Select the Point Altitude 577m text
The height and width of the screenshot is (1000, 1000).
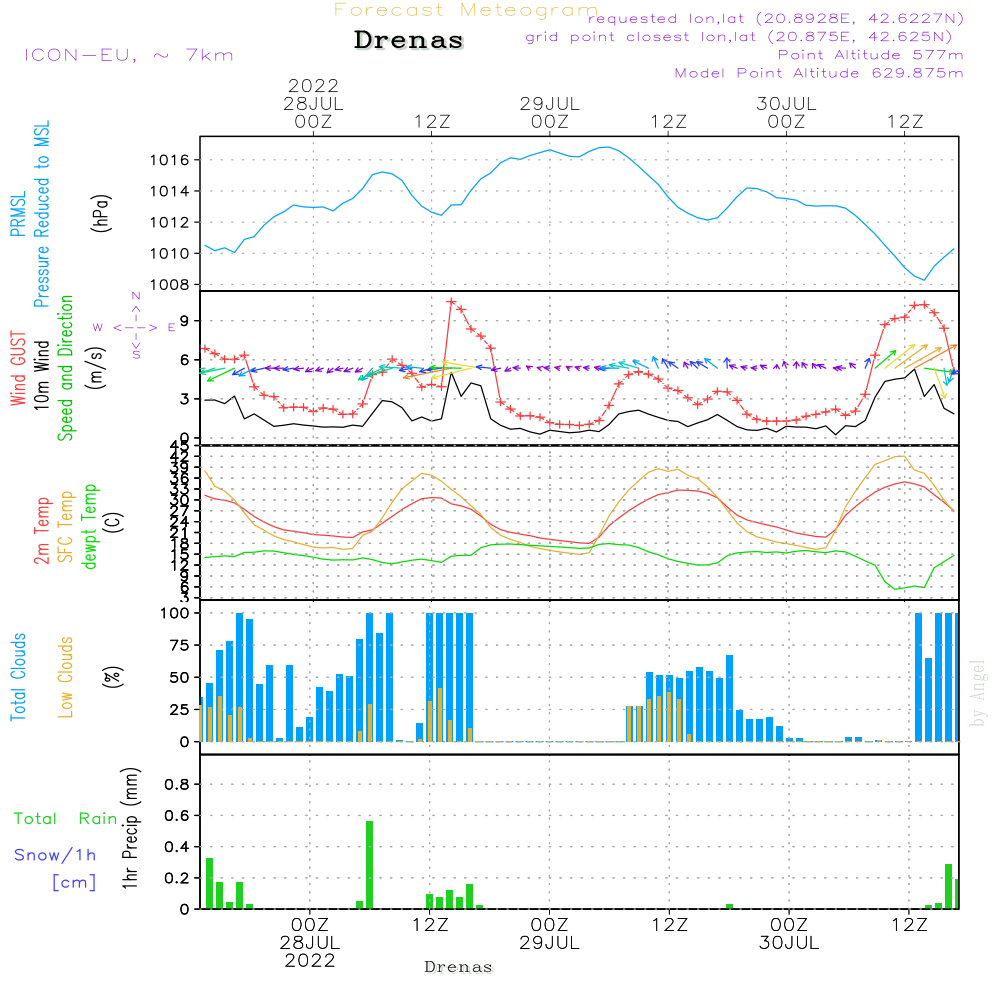[870, 55]
